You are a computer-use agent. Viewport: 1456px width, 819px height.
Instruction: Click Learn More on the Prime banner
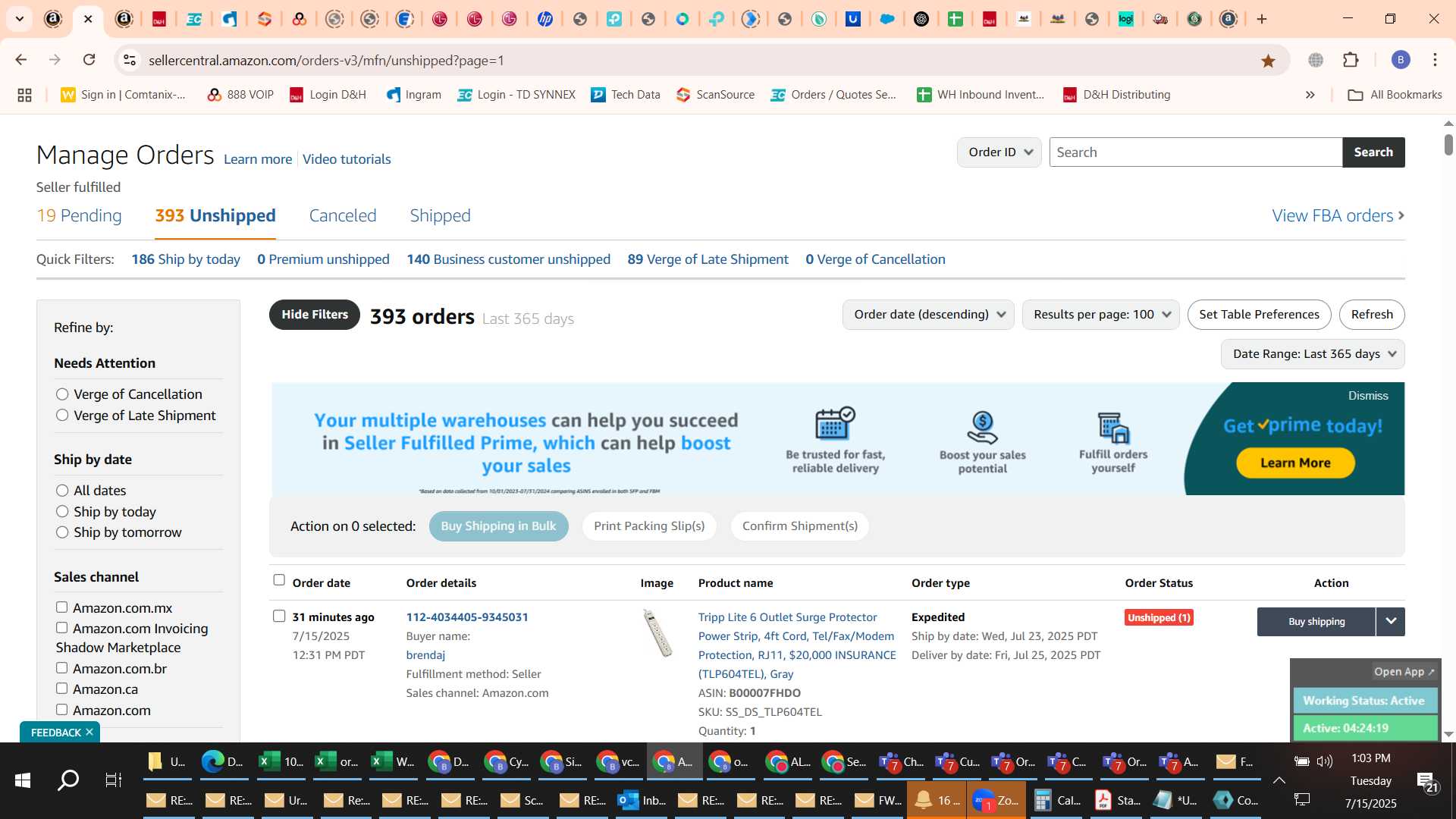point(1295,463)
